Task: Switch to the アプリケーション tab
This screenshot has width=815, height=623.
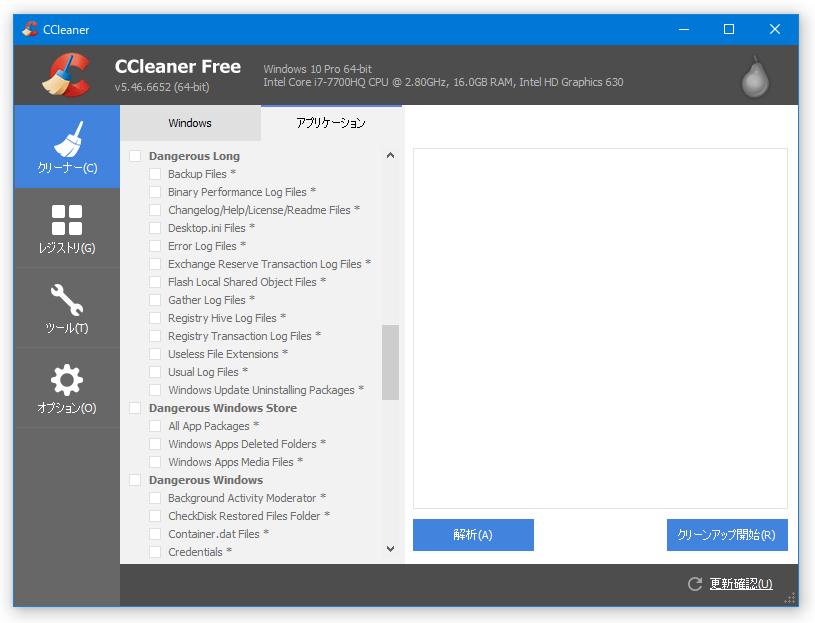Action: pos(331,123)
